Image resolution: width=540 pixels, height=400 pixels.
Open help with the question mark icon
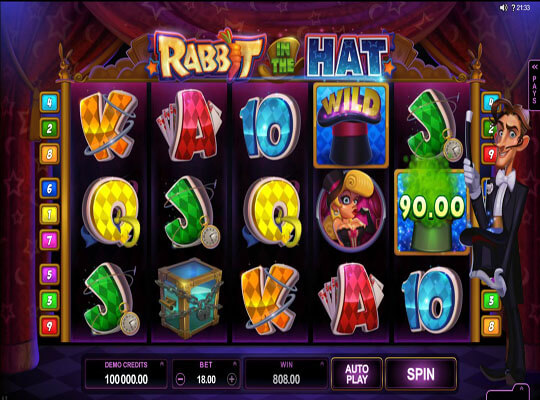[513, 8]
